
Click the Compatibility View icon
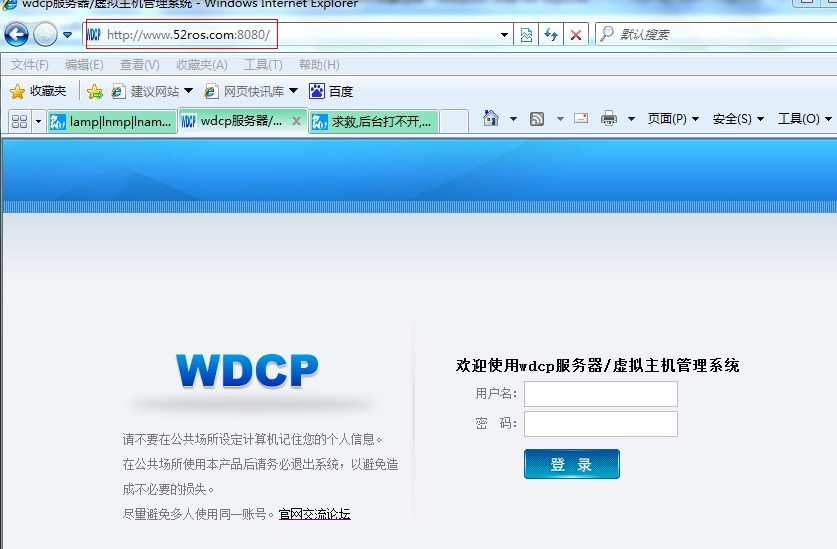tap(526, 35)
